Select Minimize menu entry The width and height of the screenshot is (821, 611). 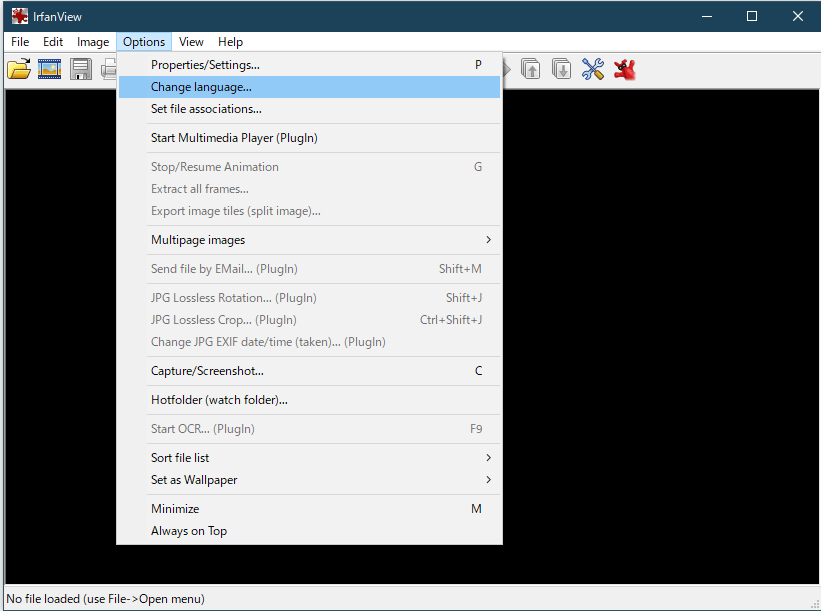pos(309,509)
